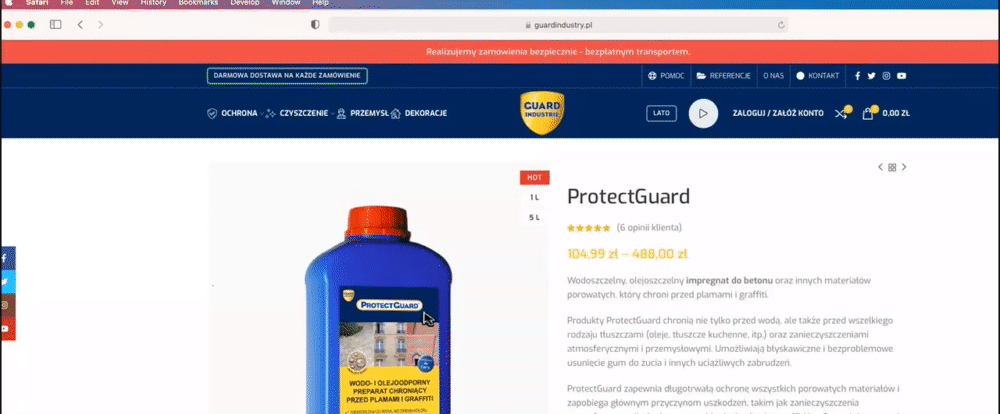Select the 1 L size option
This screenshot has width=1000, height=414.
pos(534,198)
